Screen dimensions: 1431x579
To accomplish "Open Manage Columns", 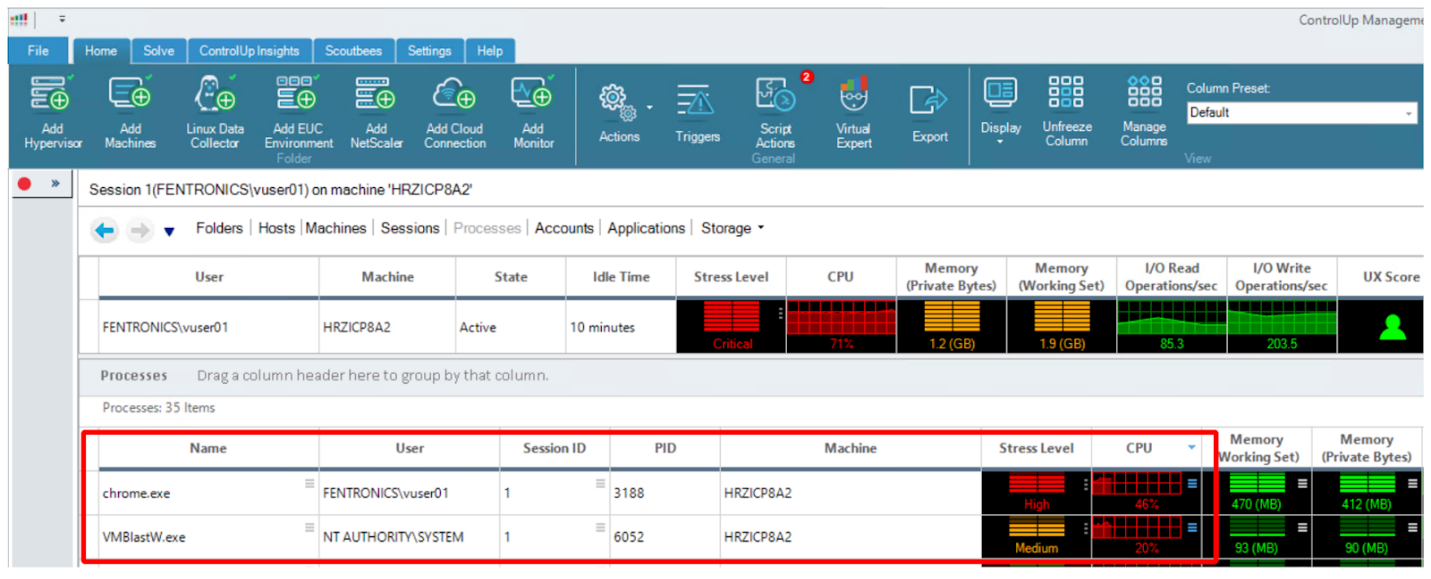I will 1144,112.
